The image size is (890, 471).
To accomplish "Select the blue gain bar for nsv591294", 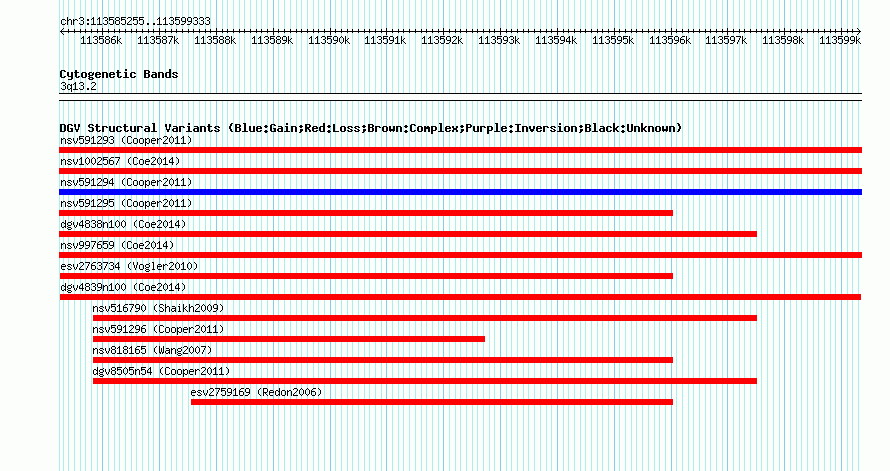I will (x=460, y=192).
